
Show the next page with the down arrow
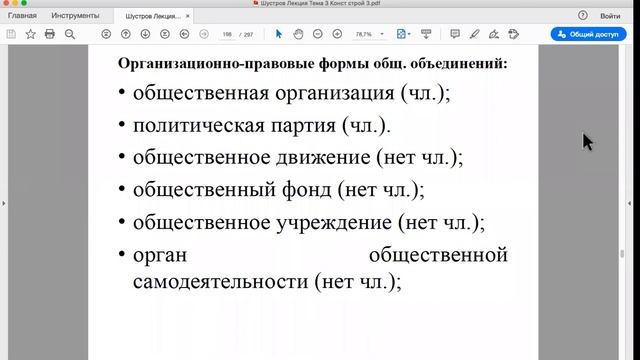pos(145,34)
